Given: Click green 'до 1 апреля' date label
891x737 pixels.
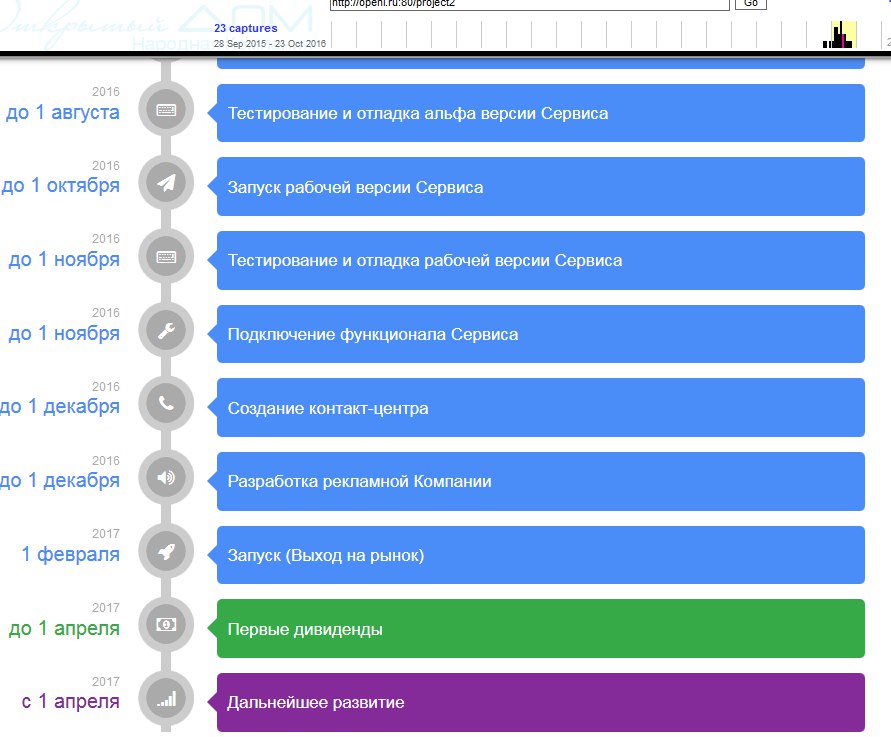Looking at the screenshot, I should click(x=64, y=628).
